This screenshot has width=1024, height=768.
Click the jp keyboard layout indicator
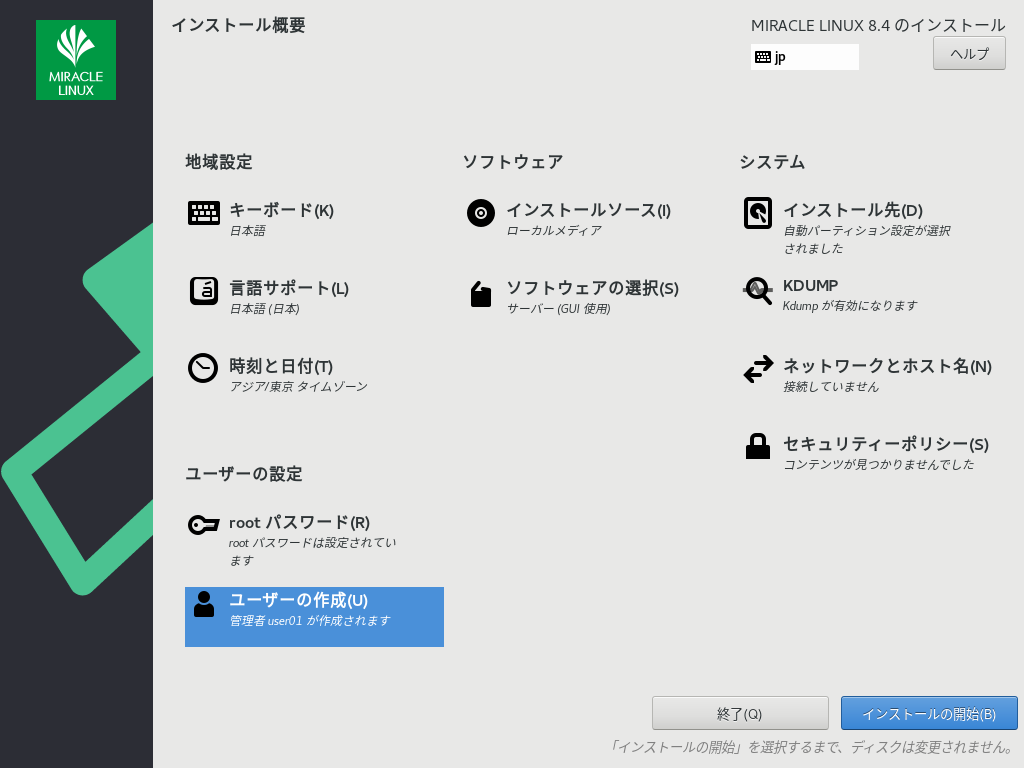(x=804, y=57)
